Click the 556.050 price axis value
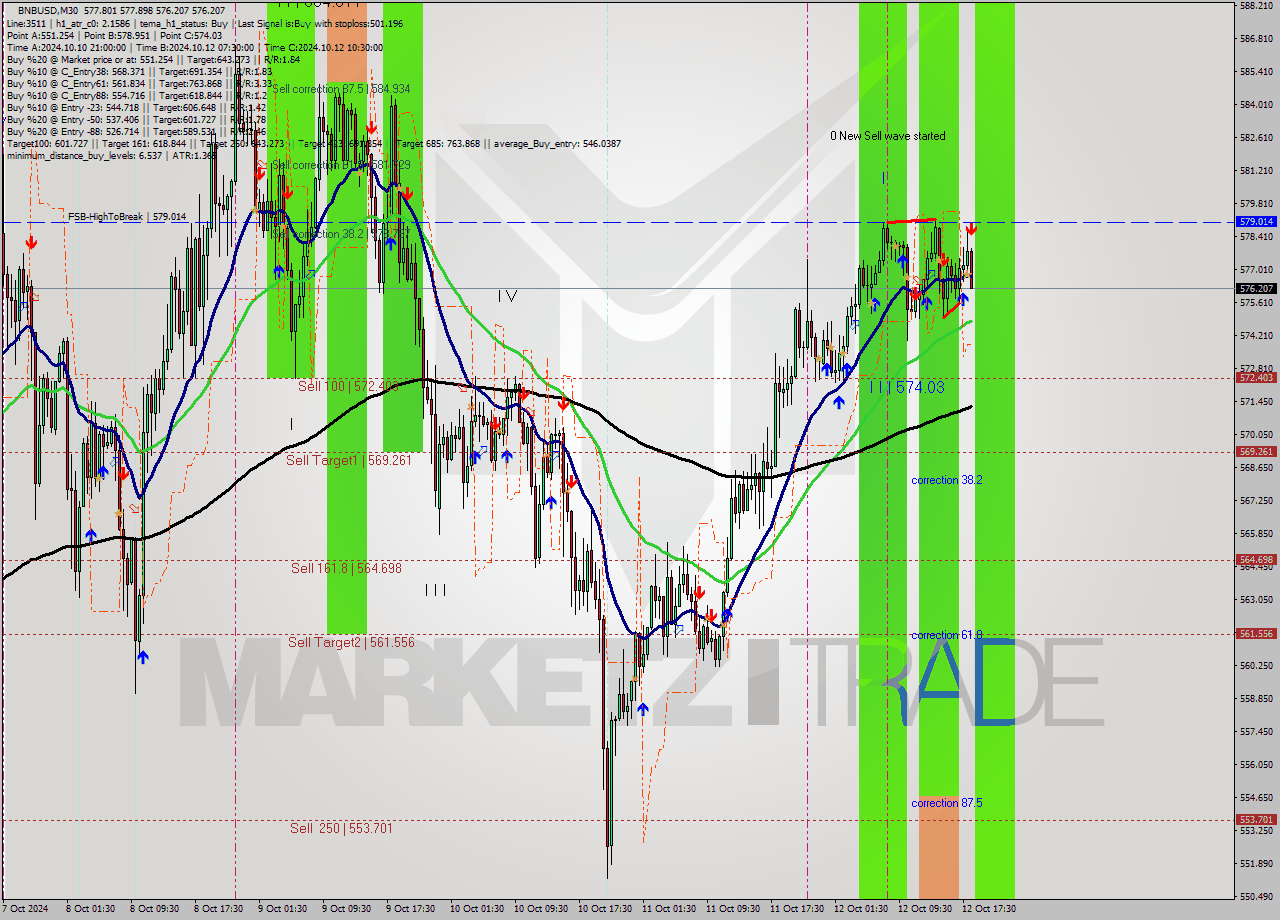The height and width of the screenshot is (920, 1280). point(1256,764)
